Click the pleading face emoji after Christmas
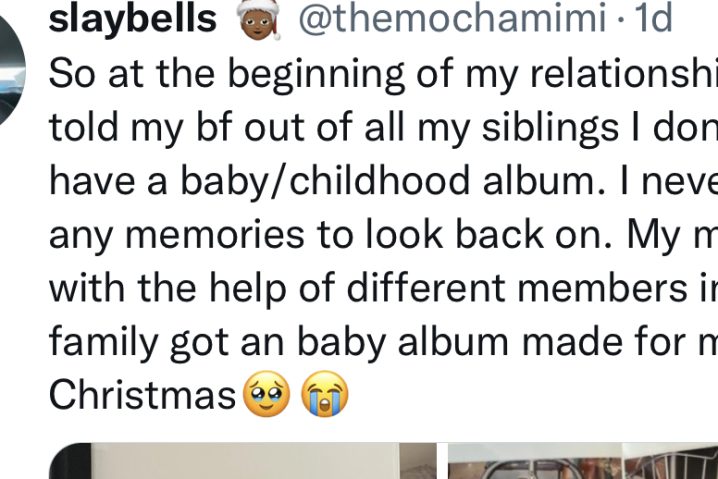Screen dimensions: 718x479 [x=267, y=394]
